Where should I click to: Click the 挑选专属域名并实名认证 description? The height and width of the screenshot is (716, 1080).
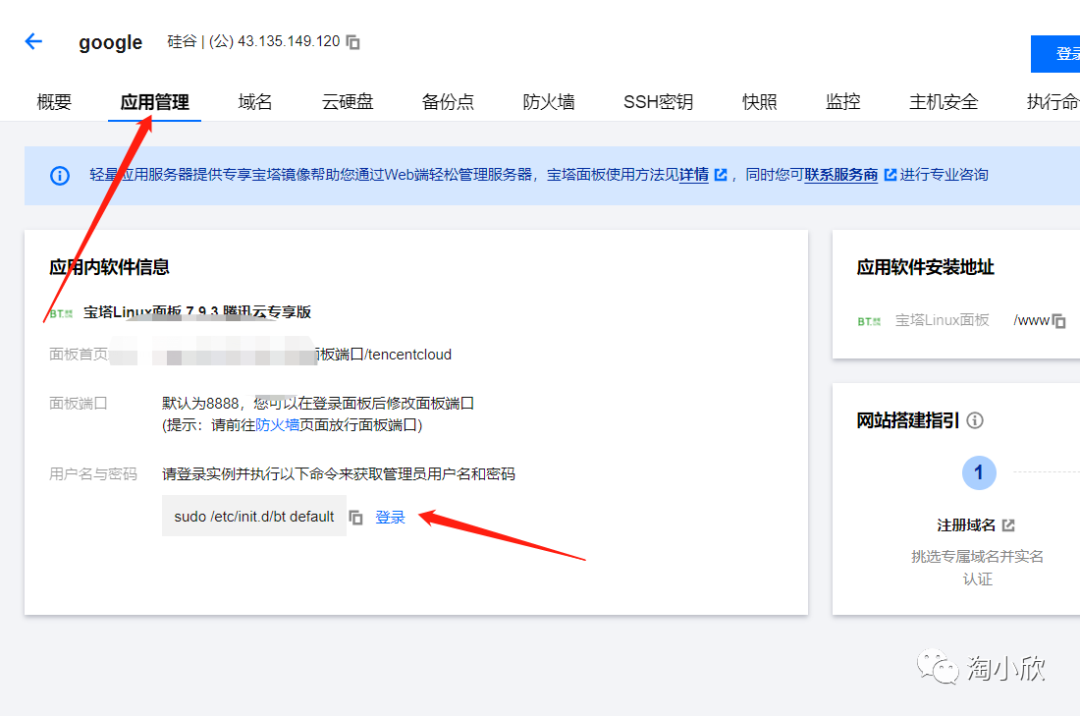(x=977, y=567)
